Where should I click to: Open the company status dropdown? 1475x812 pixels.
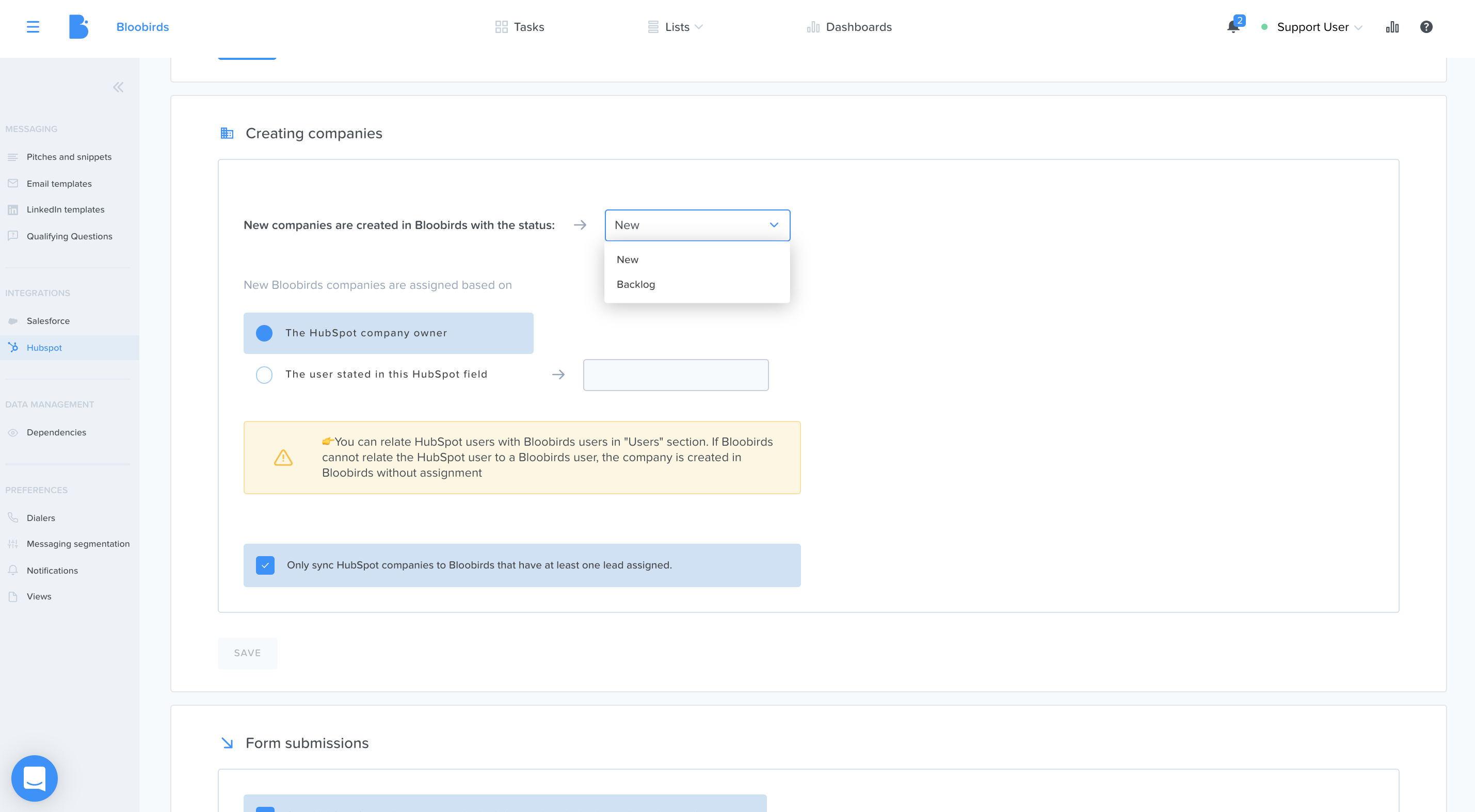click(697, 225)
